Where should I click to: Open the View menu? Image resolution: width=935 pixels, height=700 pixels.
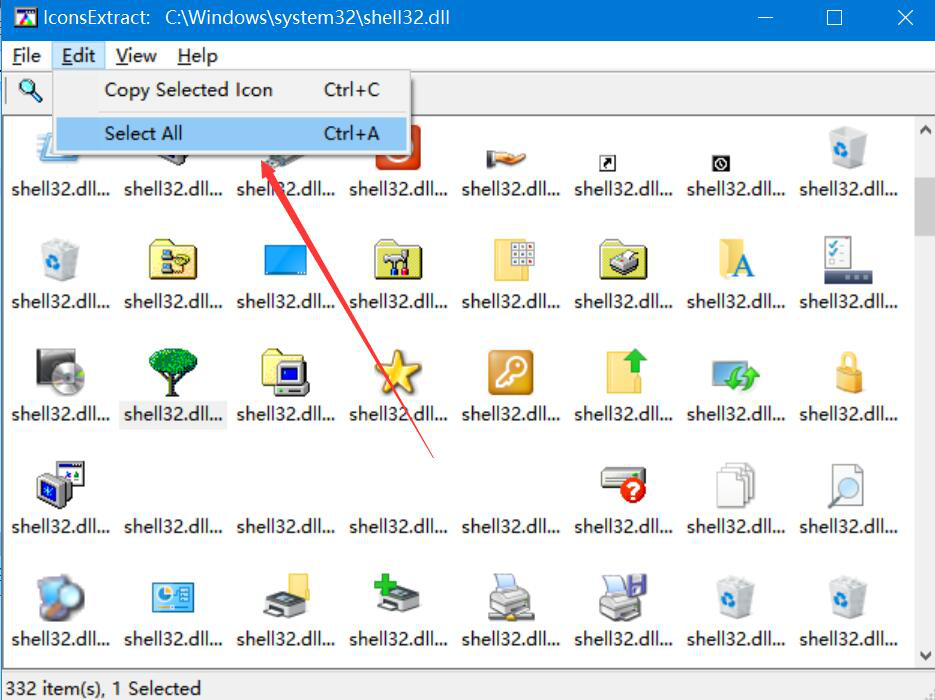[x=136, y=56]
